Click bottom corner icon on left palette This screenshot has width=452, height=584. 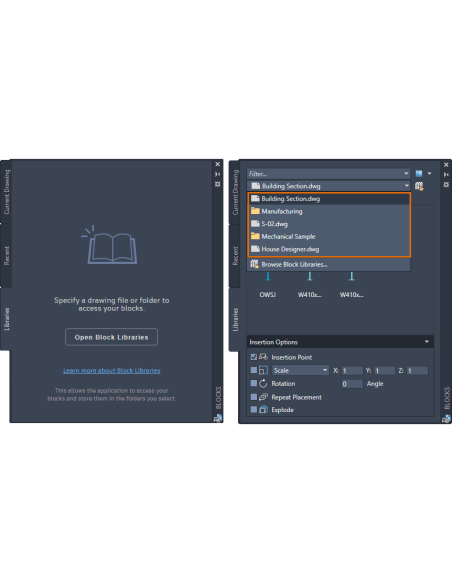pyautogui.click(x=218, y=419)
